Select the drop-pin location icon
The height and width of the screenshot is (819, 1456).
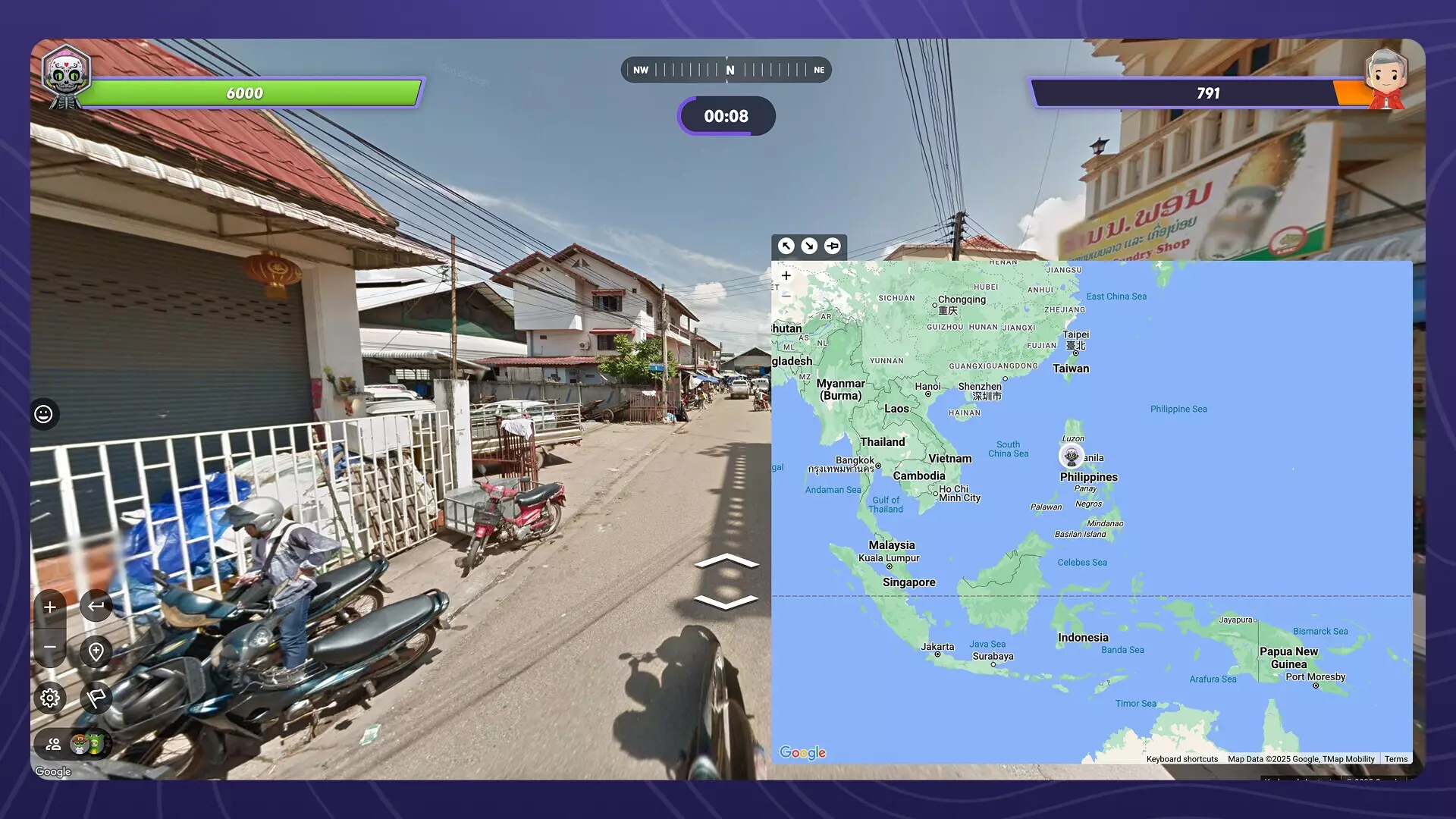coord(96,651)
